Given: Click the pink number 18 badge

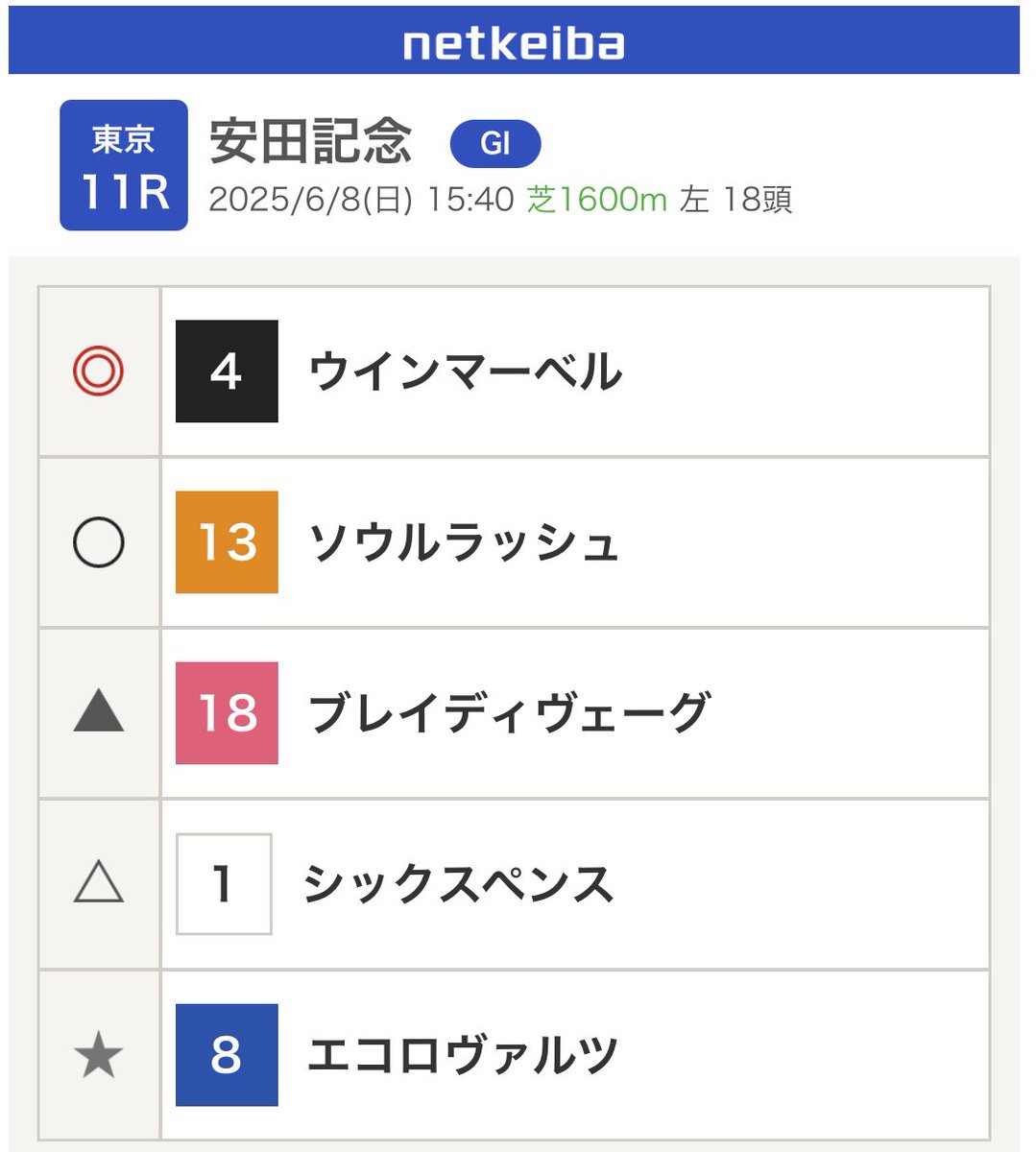Looking at the screenshot, I should [x=227, y=713].
